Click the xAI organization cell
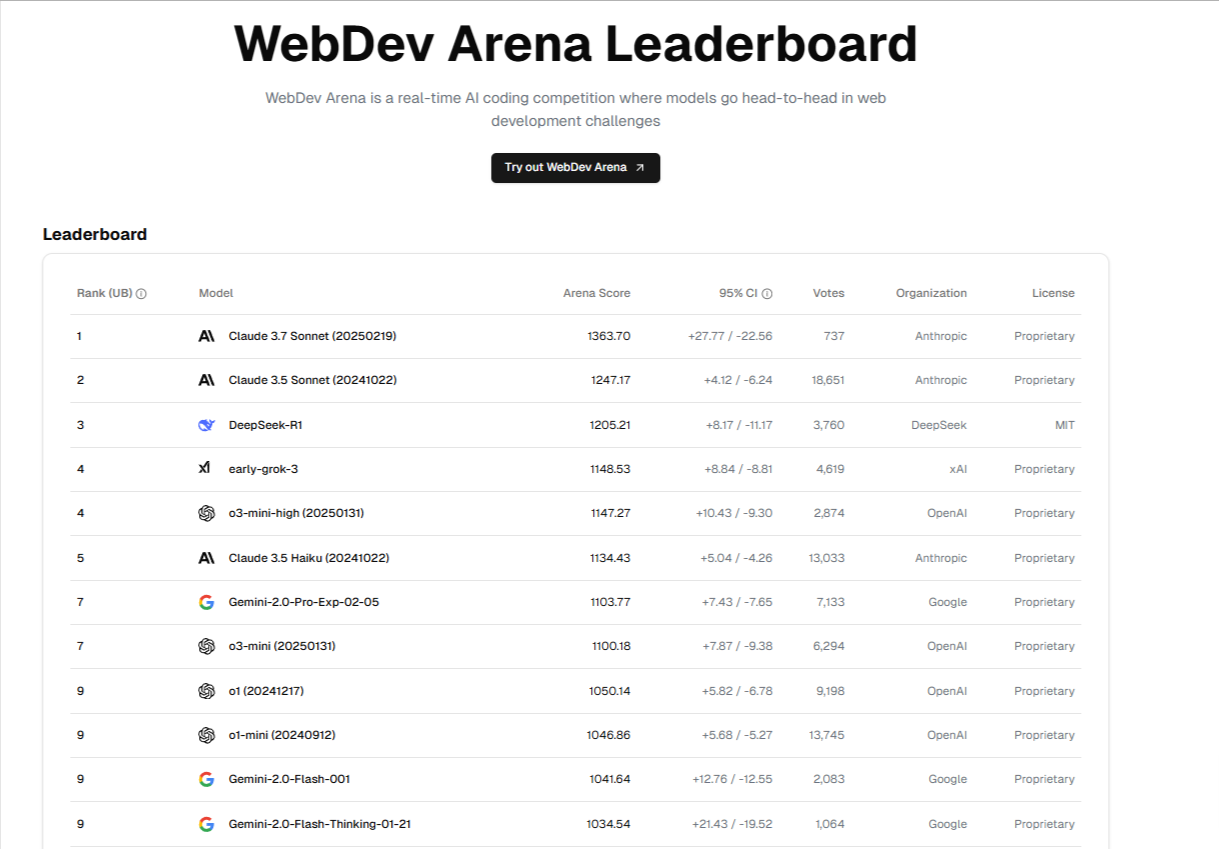This screenshot has height=849, width=1219. pos(958,469)
